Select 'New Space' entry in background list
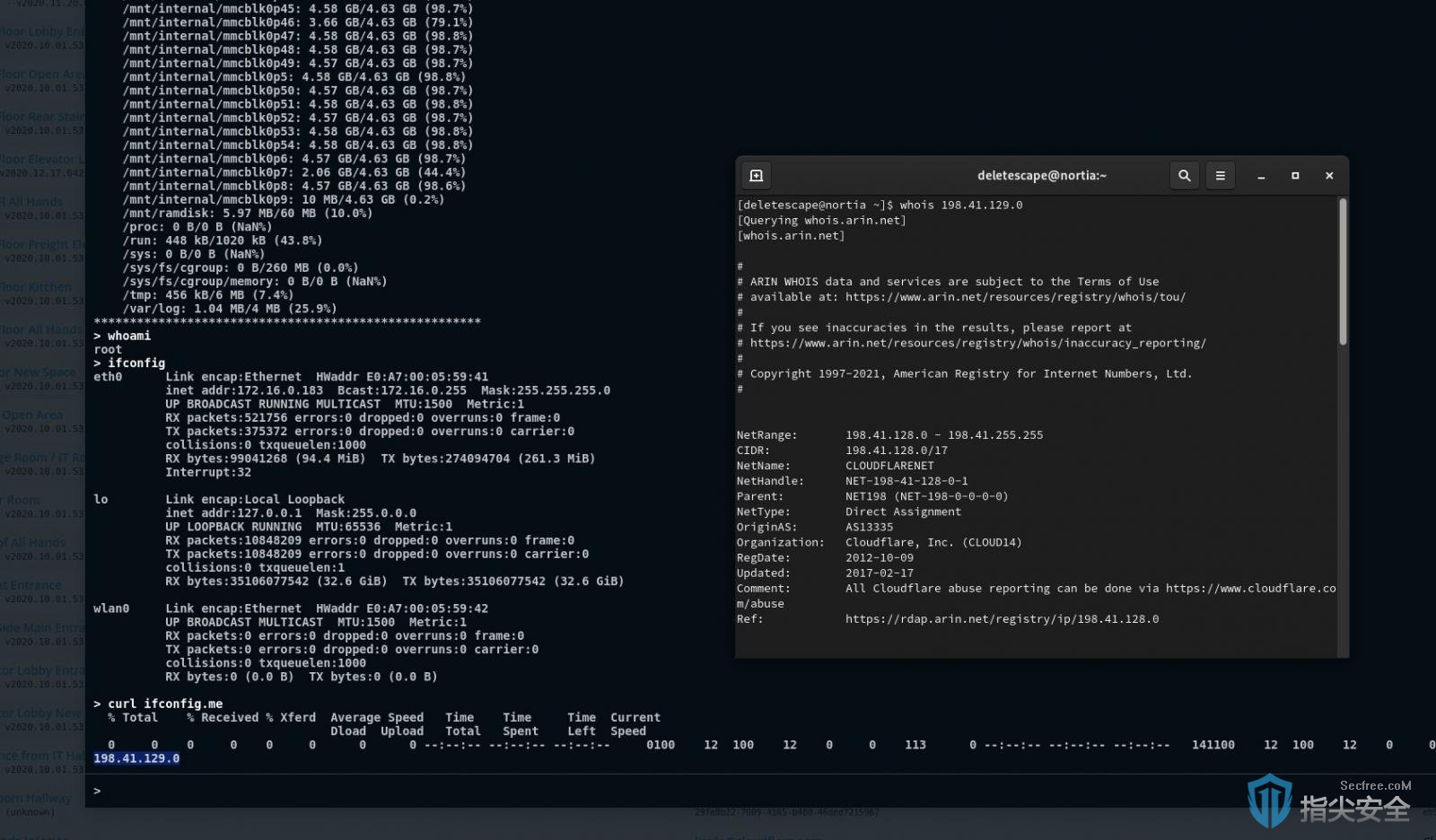Screen dimensions: 1436x840 [39, 372]
